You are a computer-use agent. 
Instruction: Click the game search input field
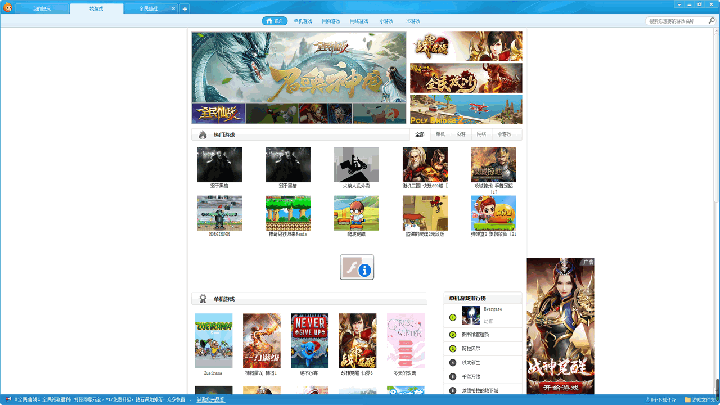point(677,21)
